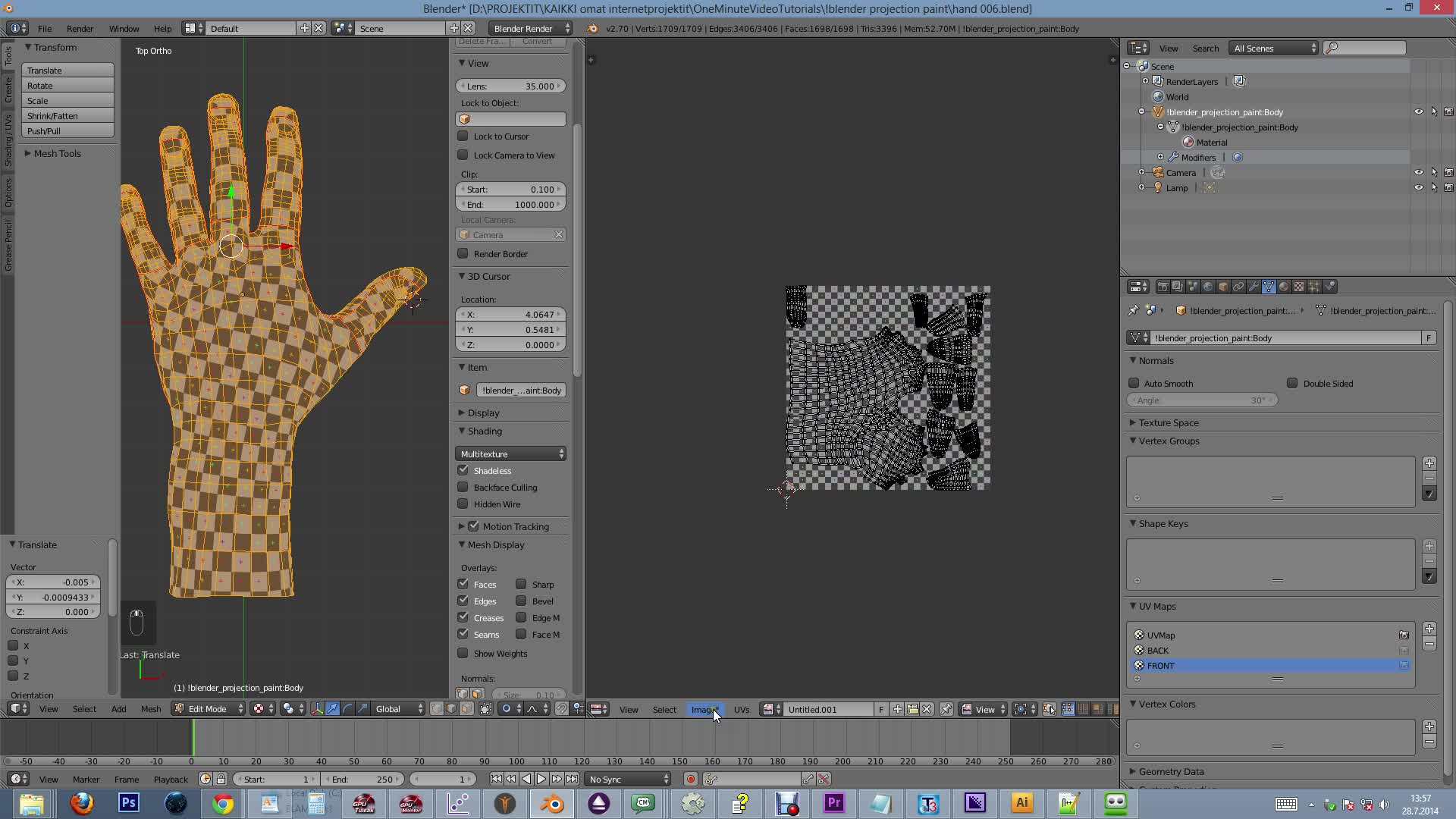Open the Multitexture shading dropdown
The width and height of the screenshot is (1456, 819).
511,454
